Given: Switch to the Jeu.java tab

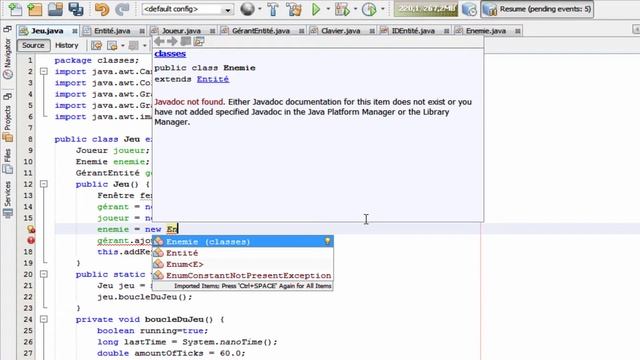Looking at the screenshot, I should tap(47, 31).
